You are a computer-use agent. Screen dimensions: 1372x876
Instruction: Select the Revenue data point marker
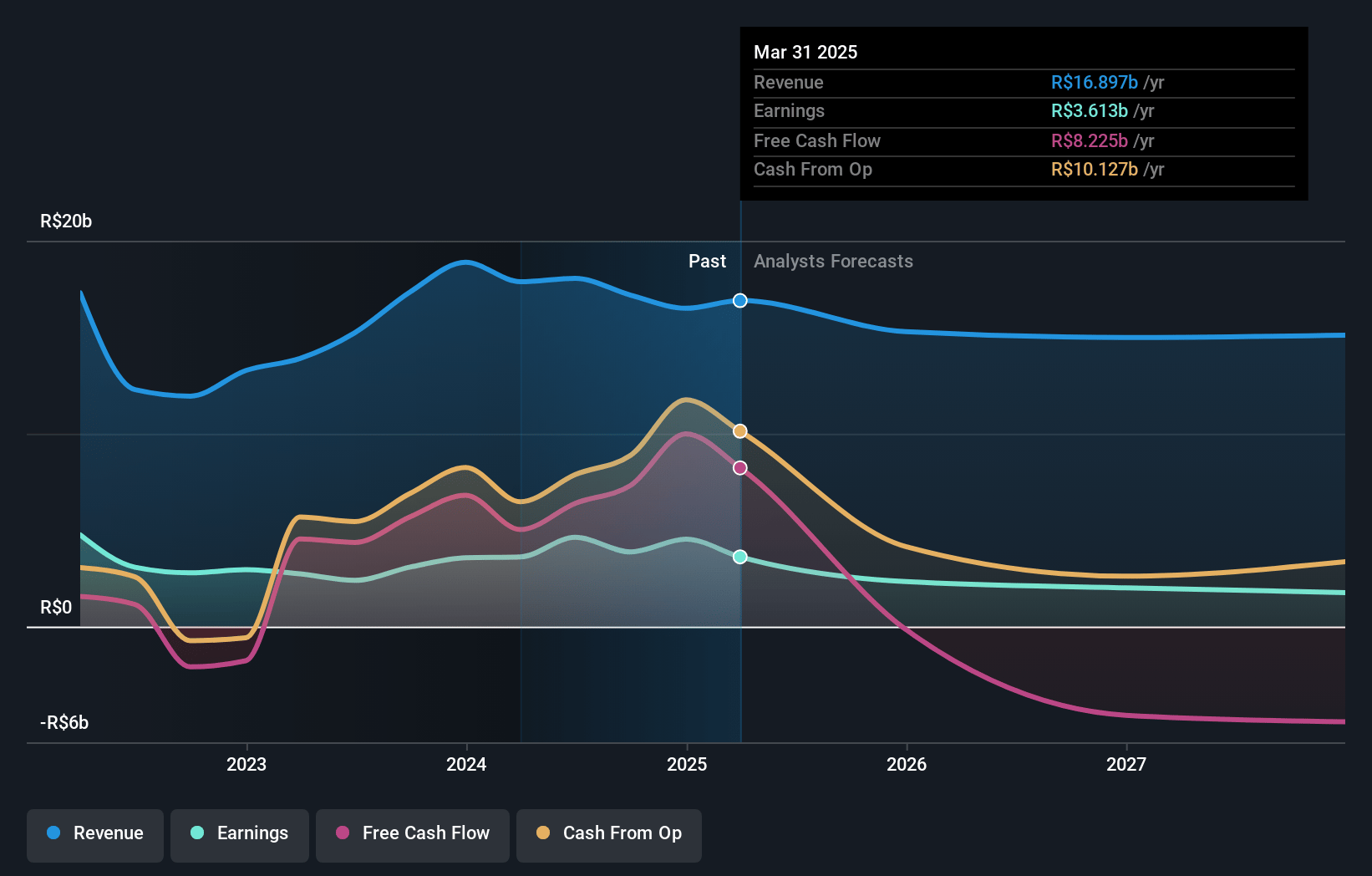(740, 301)
